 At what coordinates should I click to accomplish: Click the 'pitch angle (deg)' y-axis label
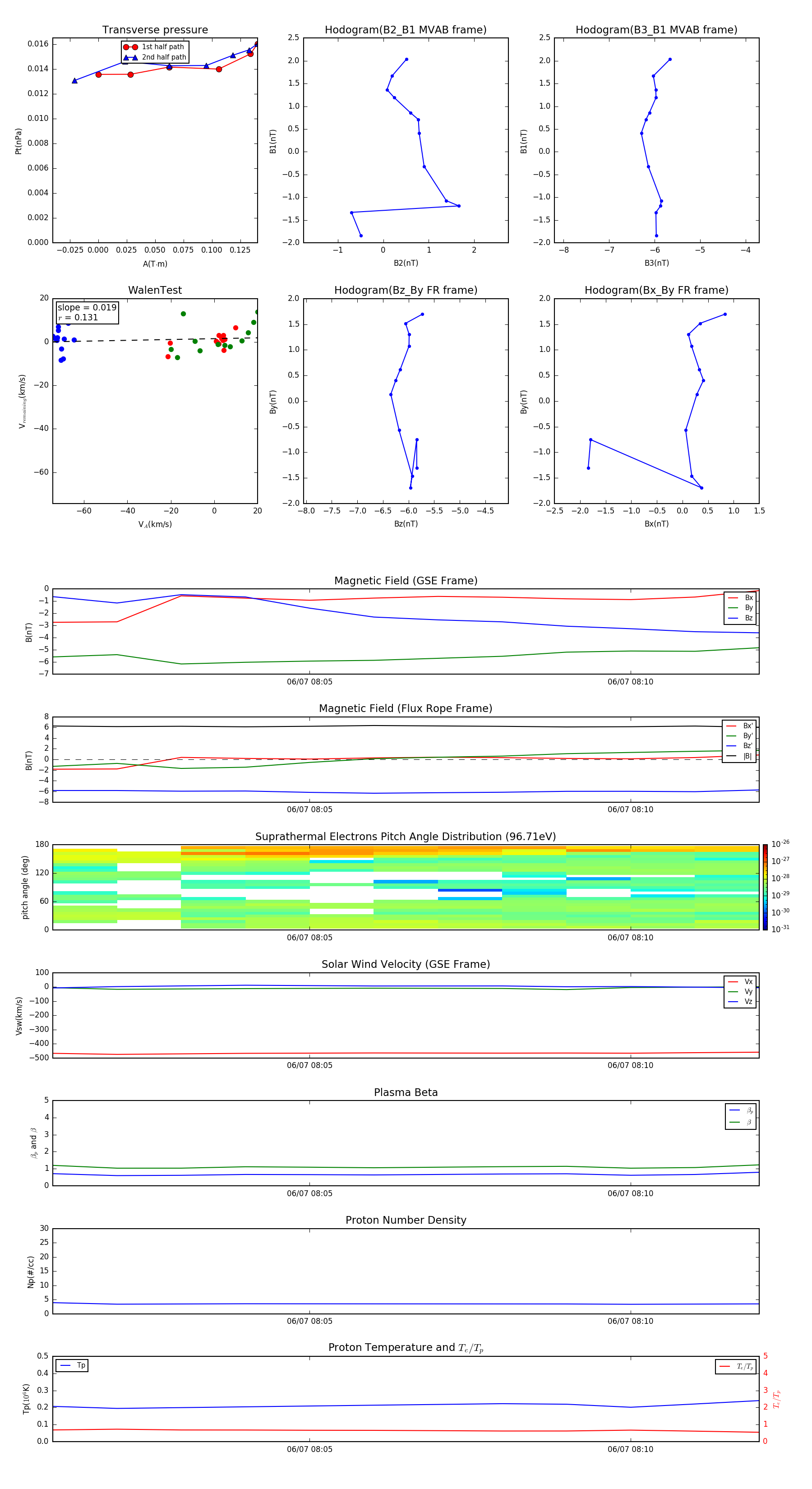point(25,887)
